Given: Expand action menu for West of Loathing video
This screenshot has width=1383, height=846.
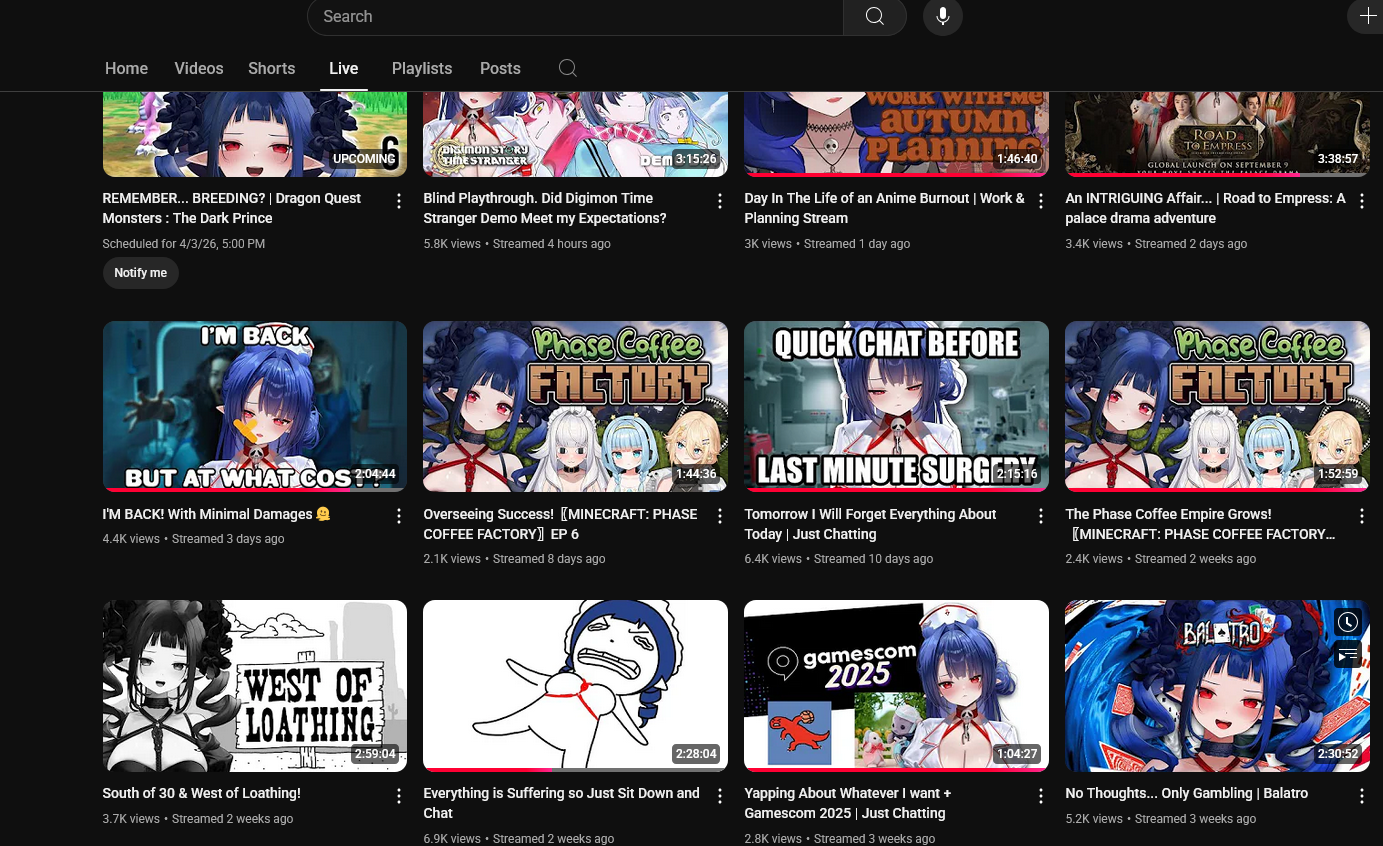Looking at the screenshot, I should pyautogui.click(x=399, y=796).
